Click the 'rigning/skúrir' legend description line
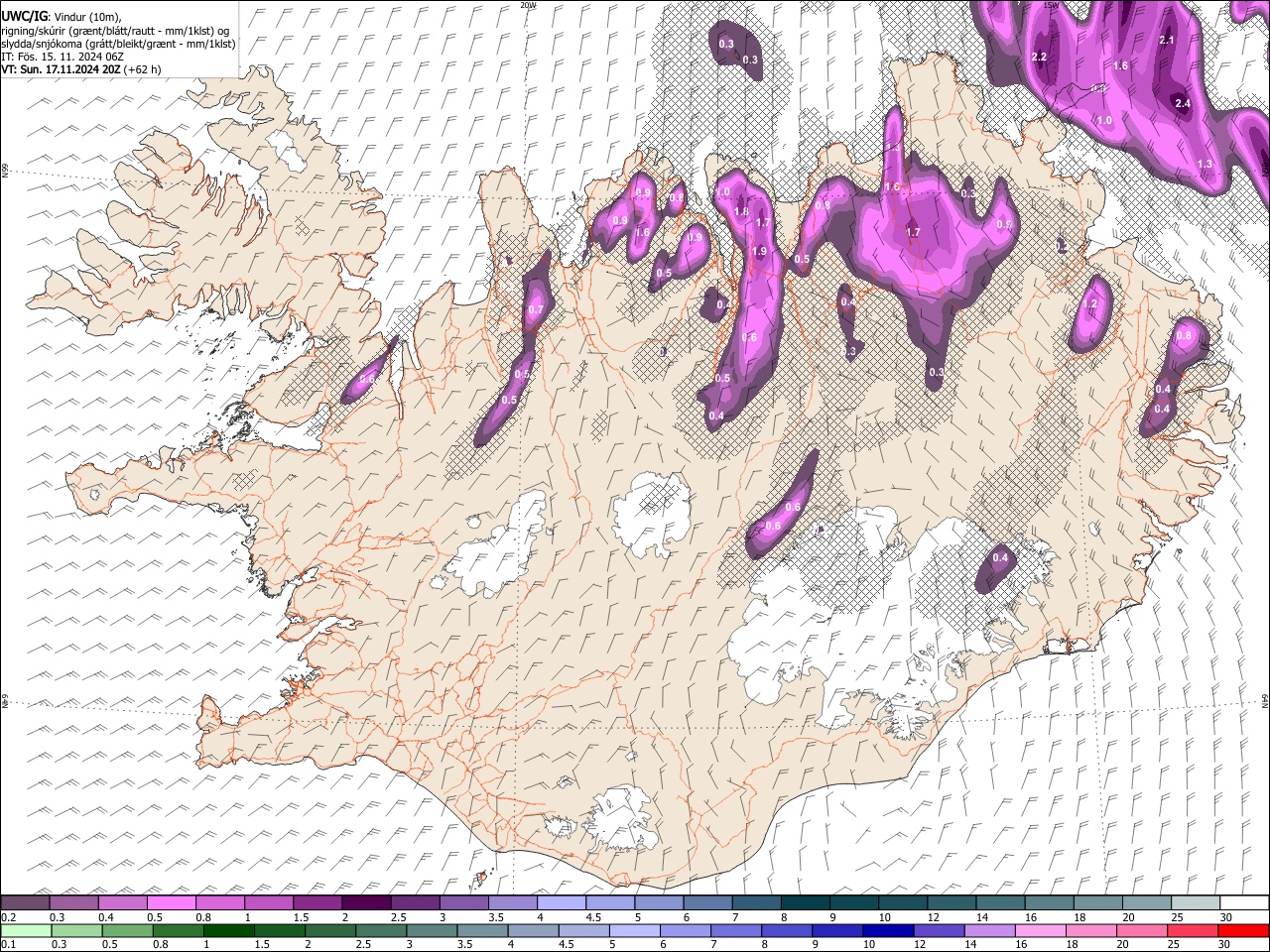The width and height of the screenshot is (1270, 952). tap(115, 31)
